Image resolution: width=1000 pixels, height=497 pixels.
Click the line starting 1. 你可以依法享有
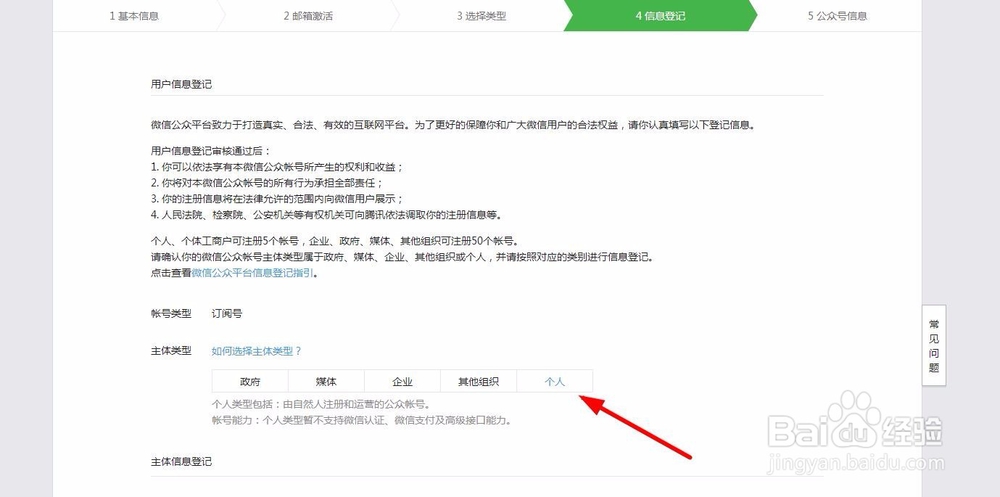click(278, 167)
